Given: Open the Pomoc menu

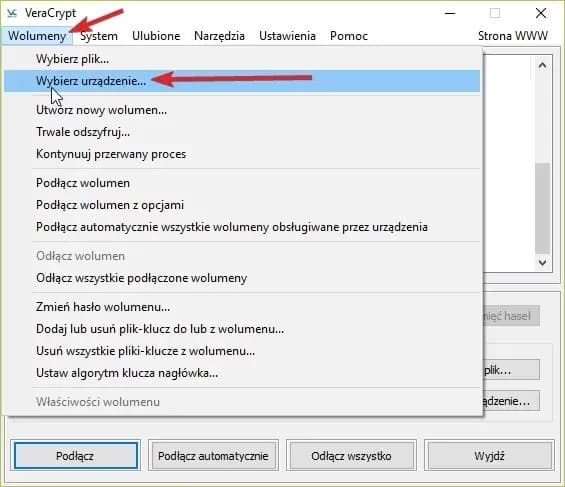Looking at the screenshot, I should [x=349, y=36].
